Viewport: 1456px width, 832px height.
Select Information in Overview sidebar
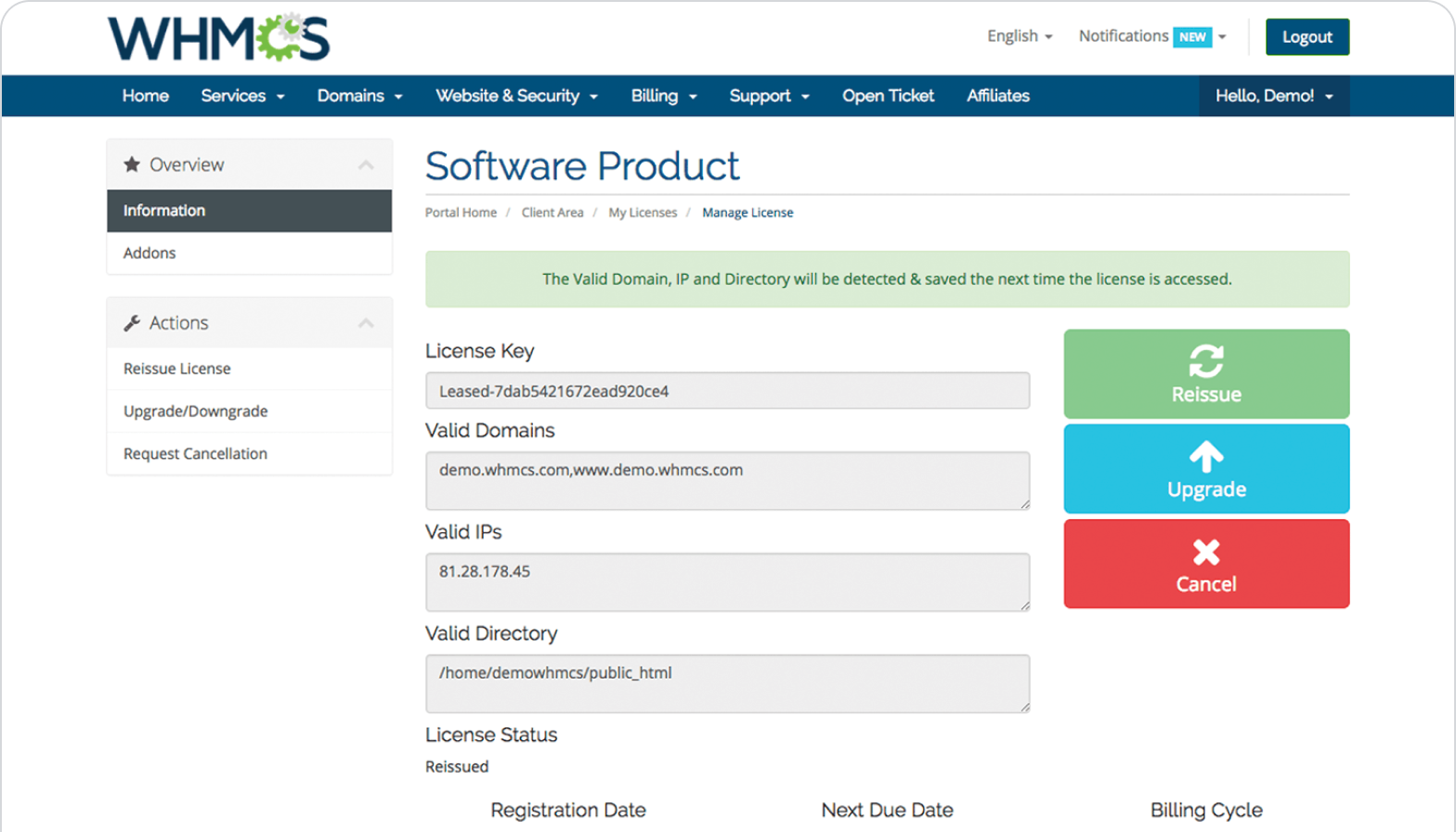[249, 211]
